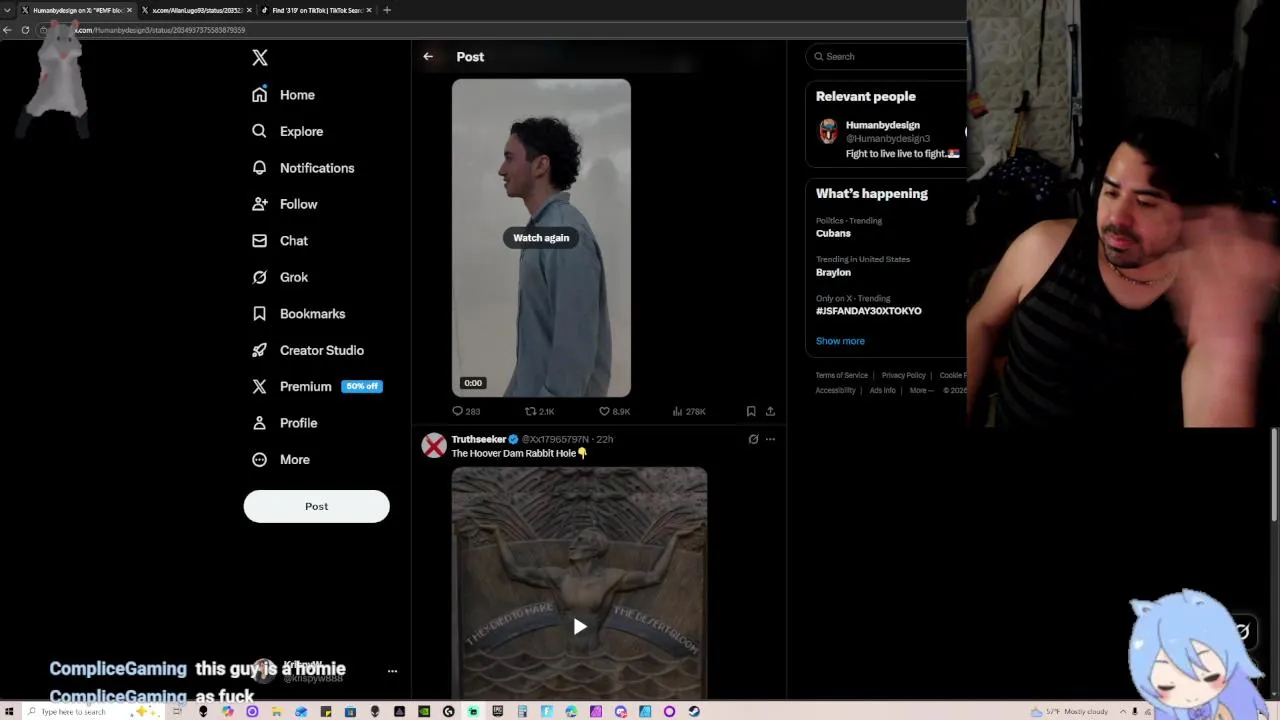Close the Humanbydesign browser tab
Image resolution: width=1280 pixels, height=720 pixels.
129,10
